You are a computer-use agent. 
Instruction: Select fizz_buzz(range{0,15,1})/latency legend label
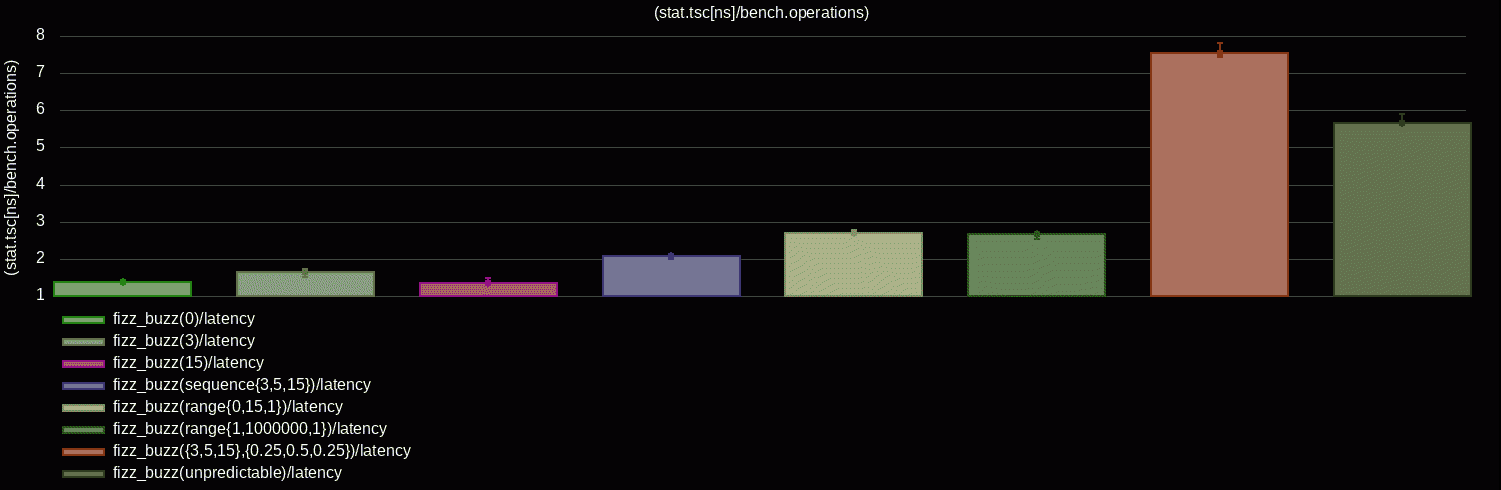tap(228, 407)
